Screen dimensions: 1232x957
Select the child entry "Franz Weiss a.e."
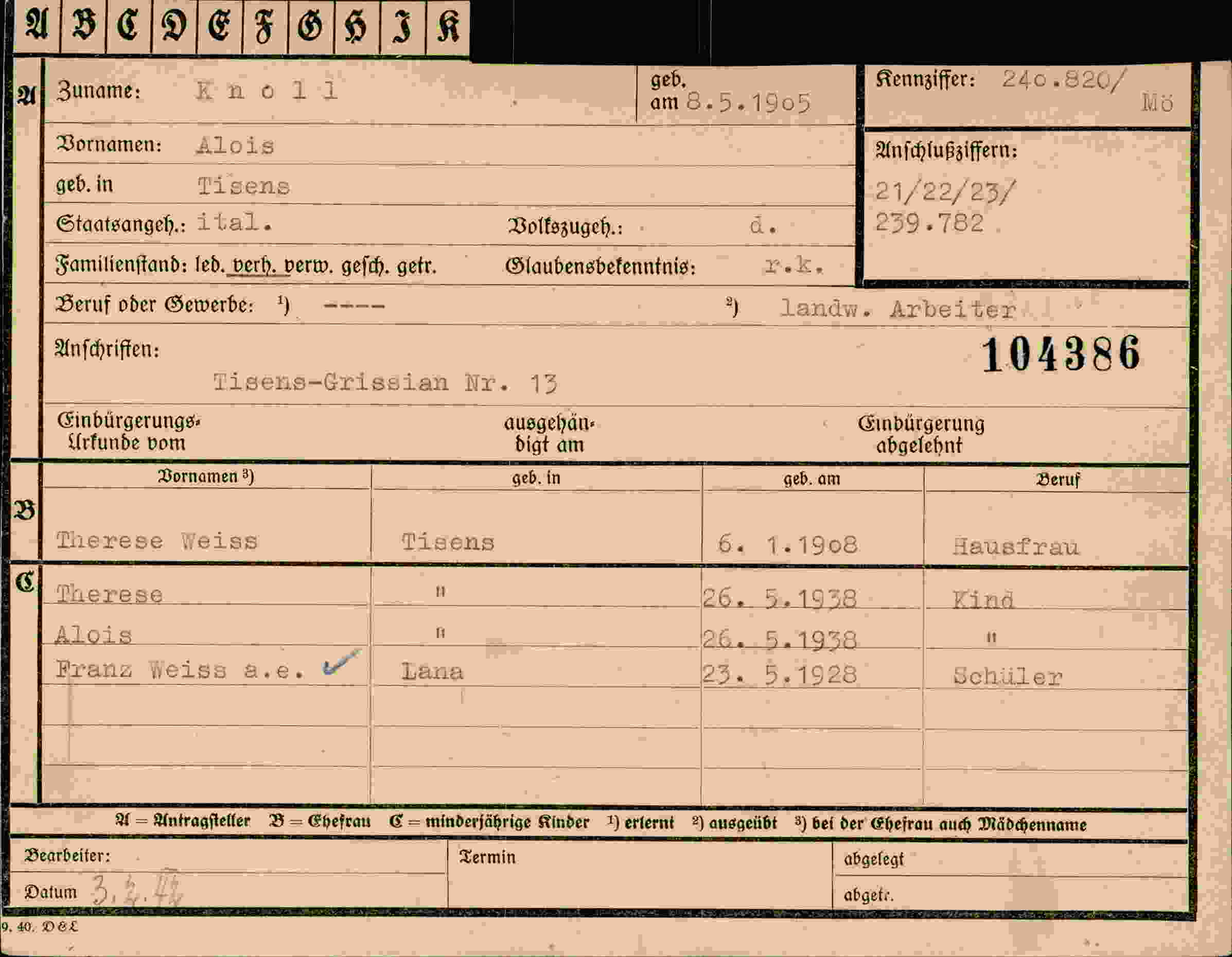(x=180, y=670)
